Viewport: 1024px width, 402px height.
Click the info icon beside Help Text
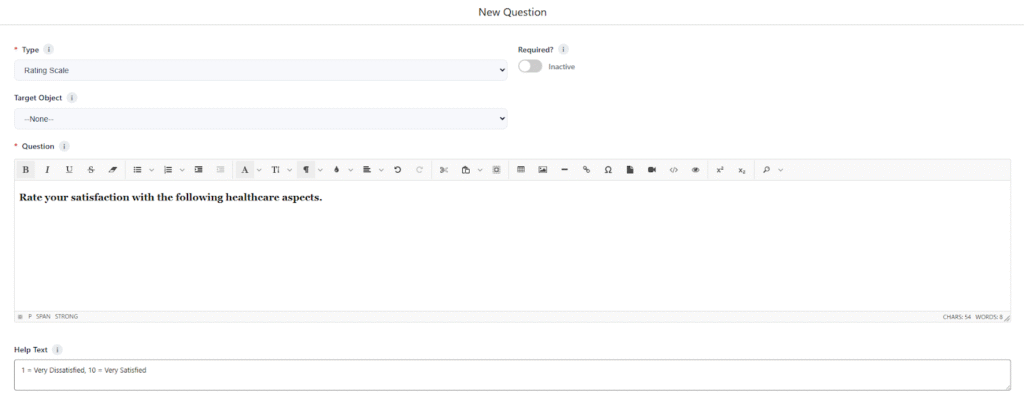coord(57,350)
